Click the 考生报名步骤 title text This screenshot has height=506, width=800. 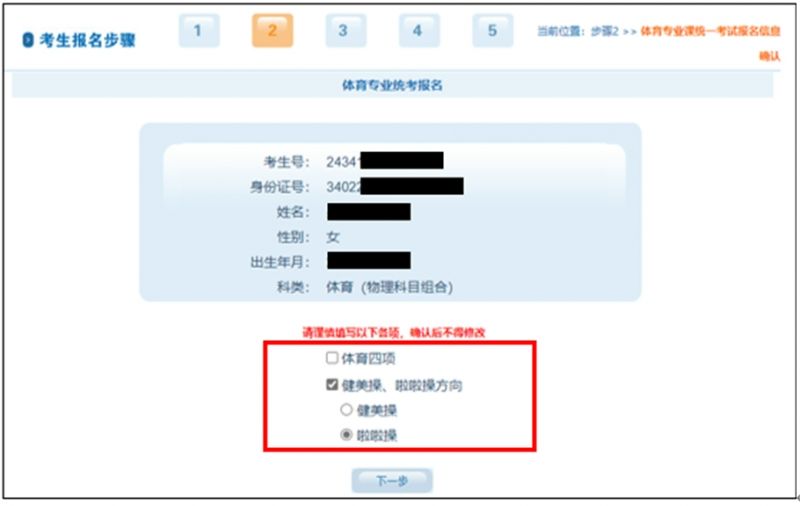[x=88, y=40]
